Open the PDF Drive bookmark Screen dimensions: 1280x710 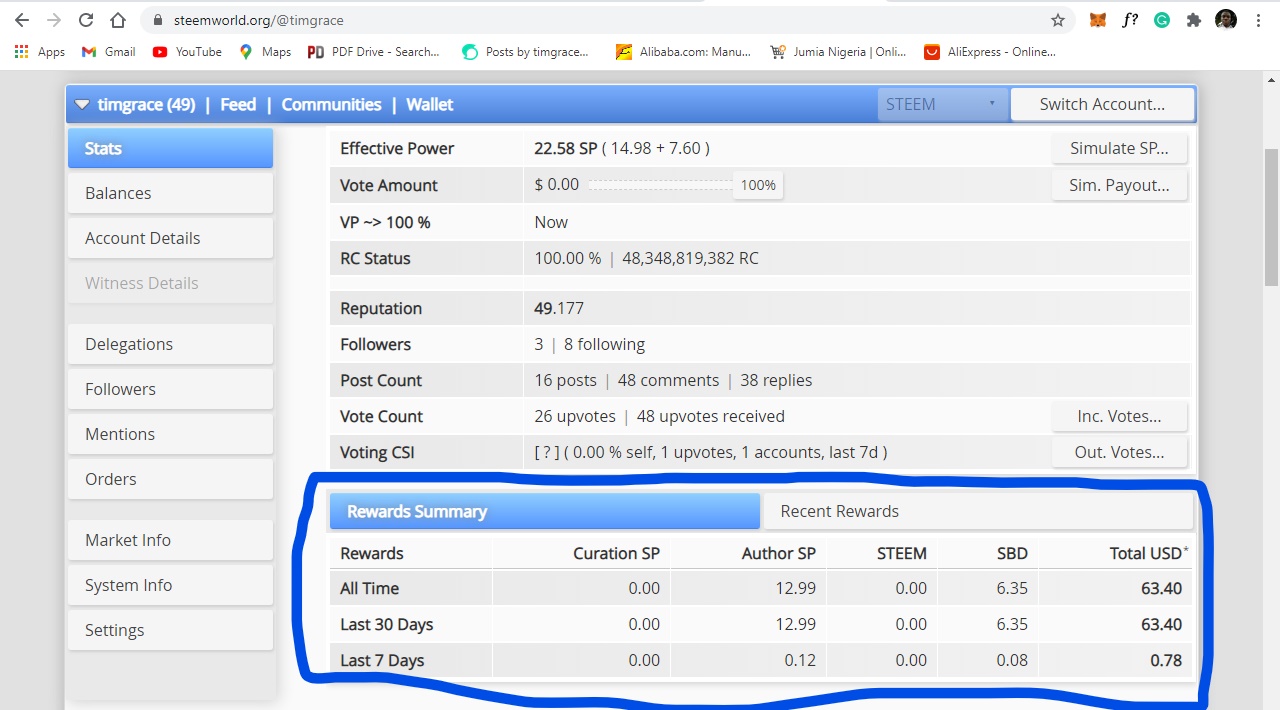point(373,52)
